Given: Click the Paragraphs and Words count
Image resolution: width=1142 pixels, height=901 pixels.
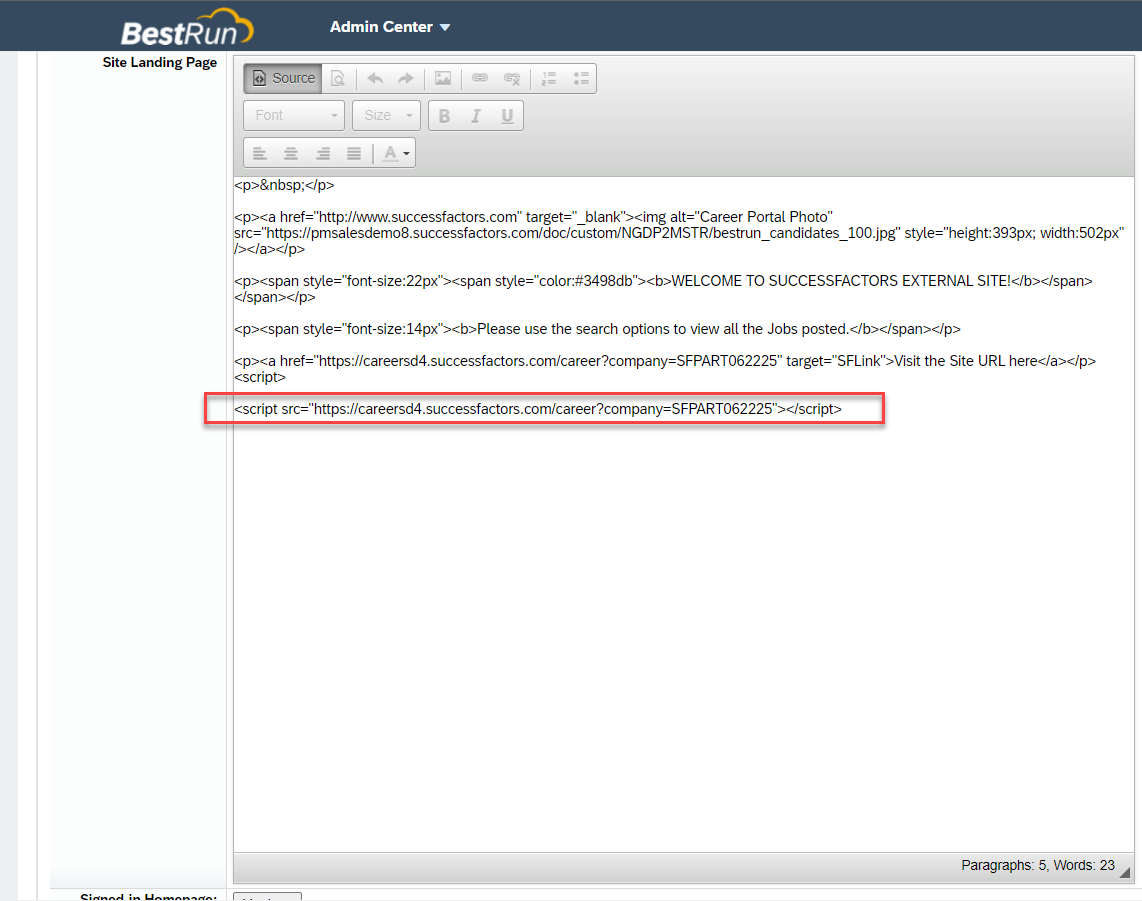Looking at the screenshot, I should [x=1038, y=865].
